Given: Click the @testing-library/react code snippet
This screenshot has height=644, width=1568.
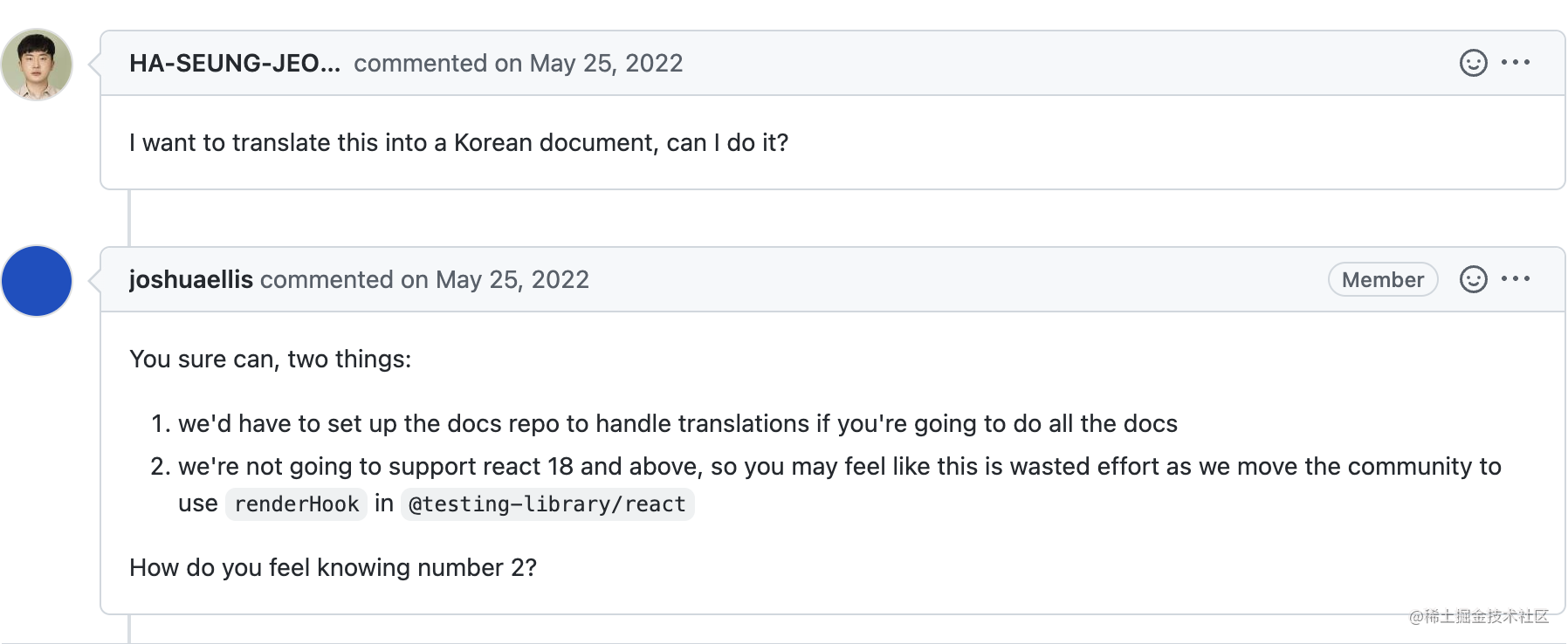Looking at the screenshot, I should pos(547,504).
